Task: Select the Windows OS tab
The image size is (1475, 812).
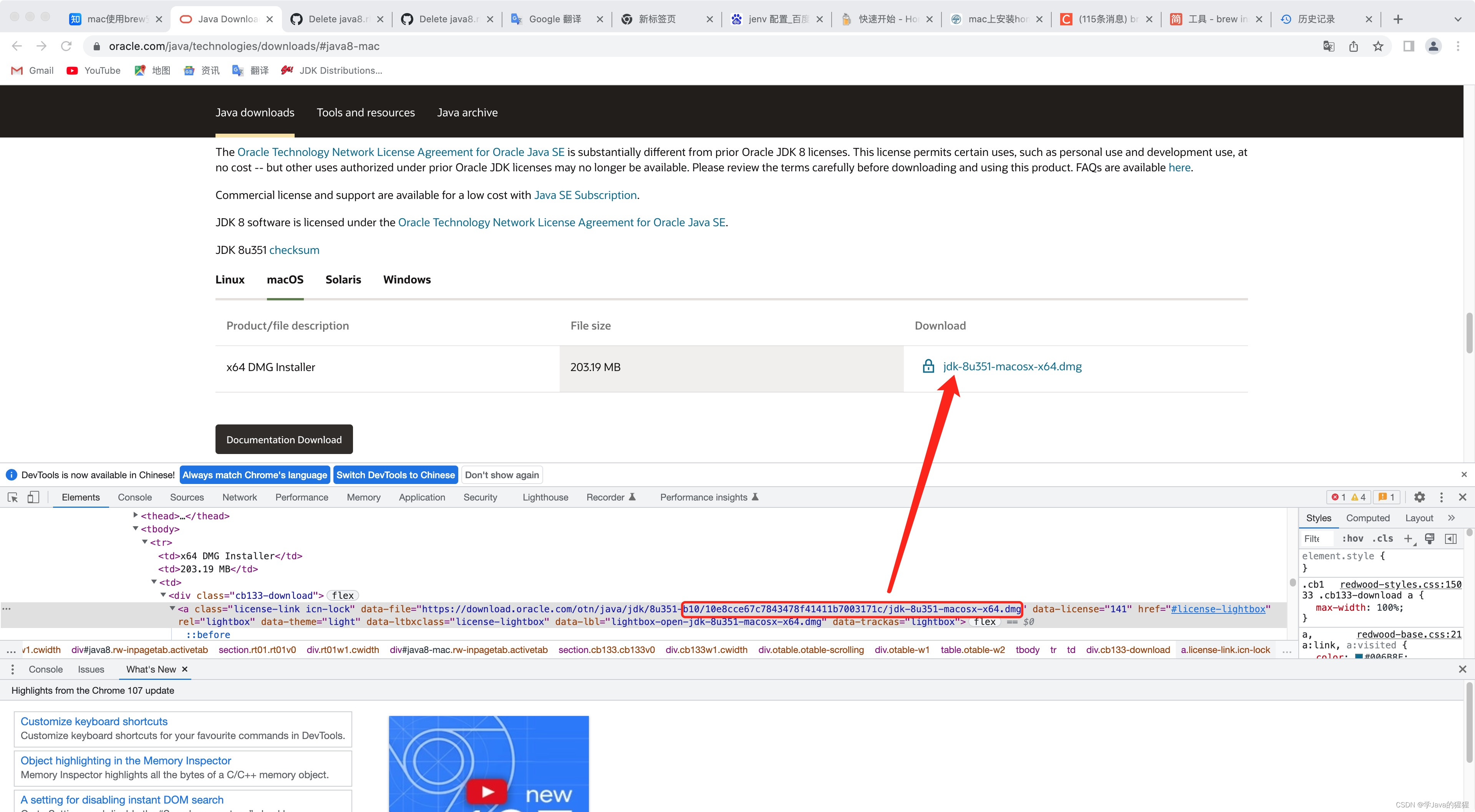Action: pyautogui.click(x=406, y=280)
